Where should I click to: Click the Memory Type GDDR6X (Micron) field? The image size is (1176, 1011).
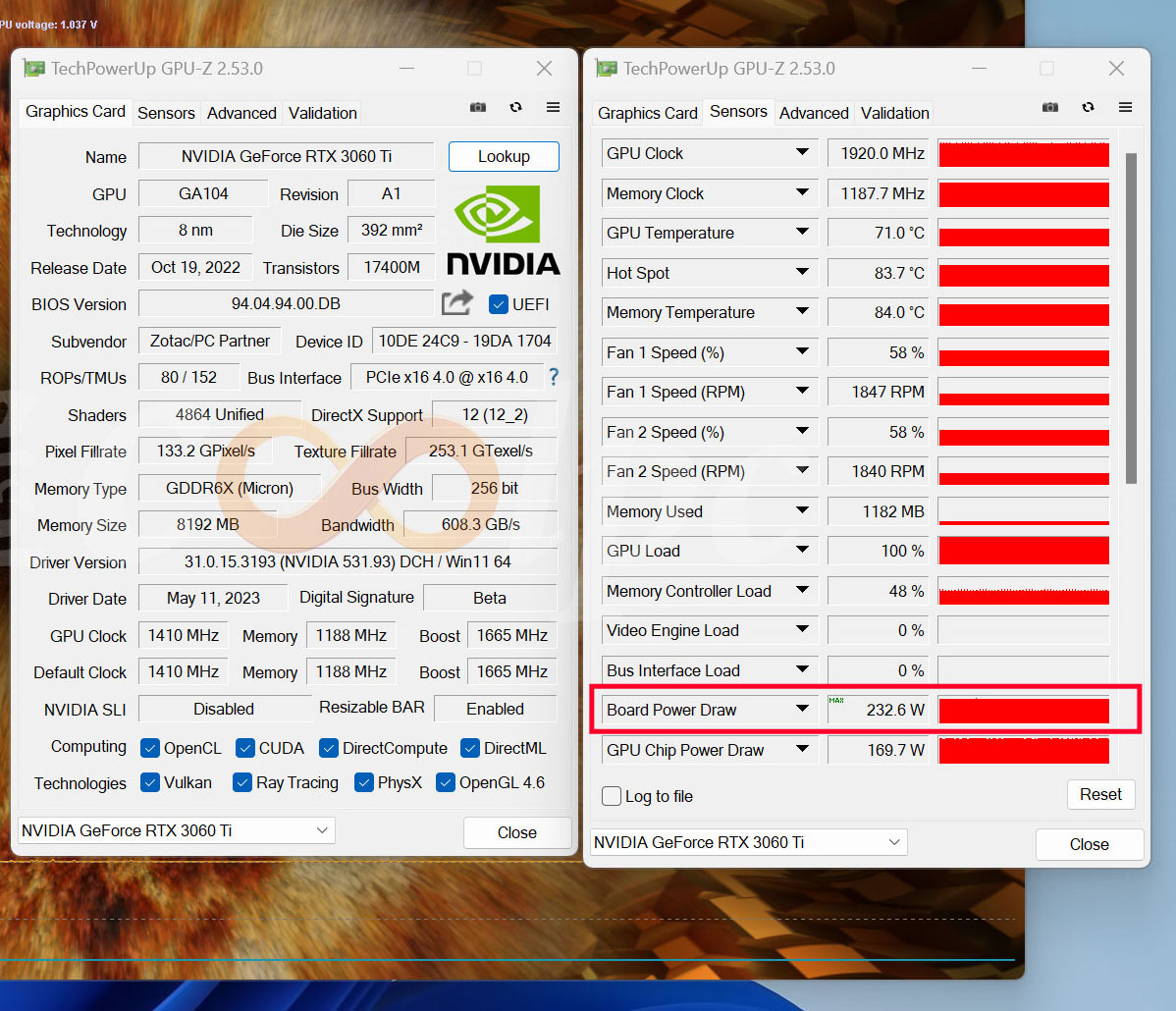pyautogui.click(x=230, y=488)
